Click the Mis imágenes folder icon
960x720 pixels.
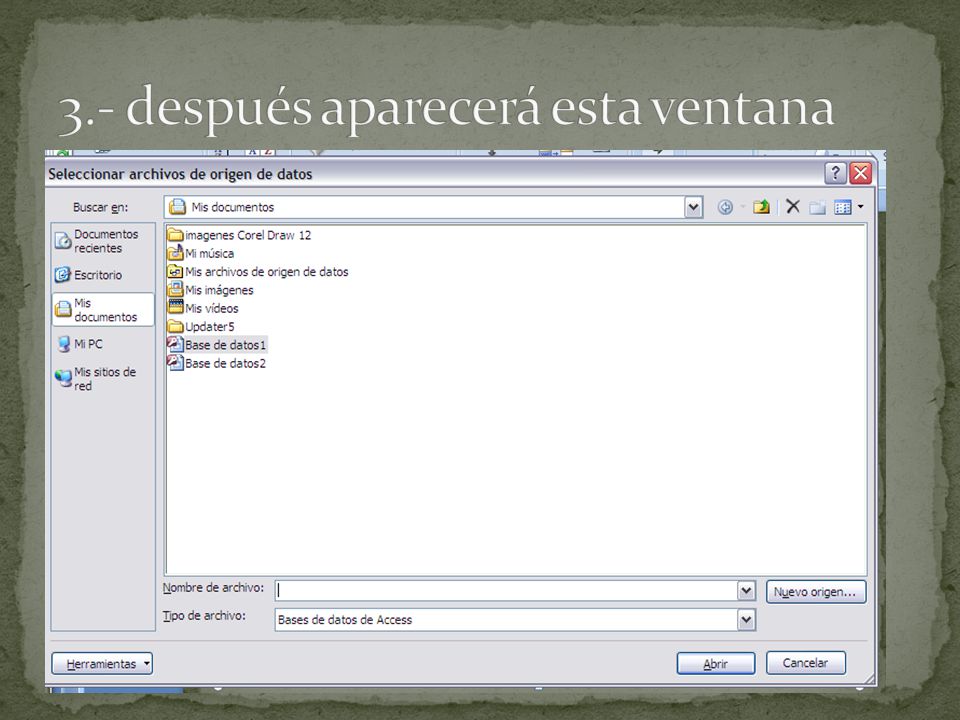click(x=176, y=289)
